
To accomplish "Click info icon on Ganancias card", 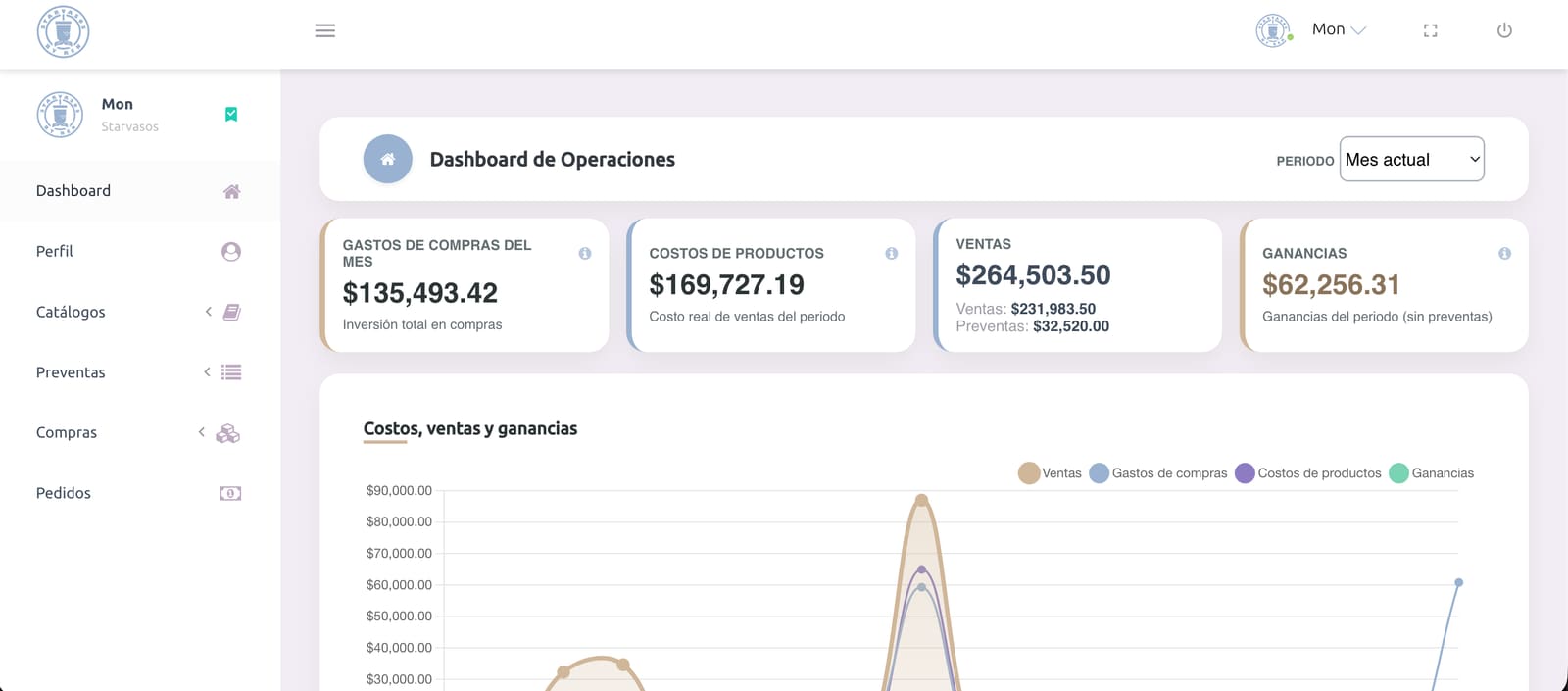I will pyautogui.click(x=1504, y=253).
